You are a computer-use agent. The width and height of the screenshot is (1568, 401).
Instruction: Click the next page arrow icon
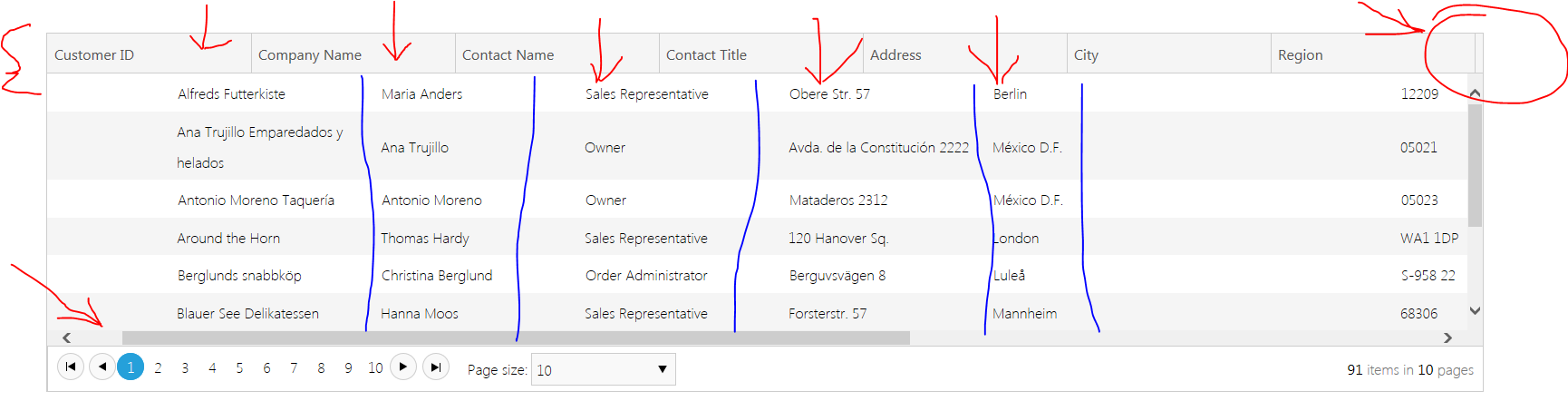[403, 367]
